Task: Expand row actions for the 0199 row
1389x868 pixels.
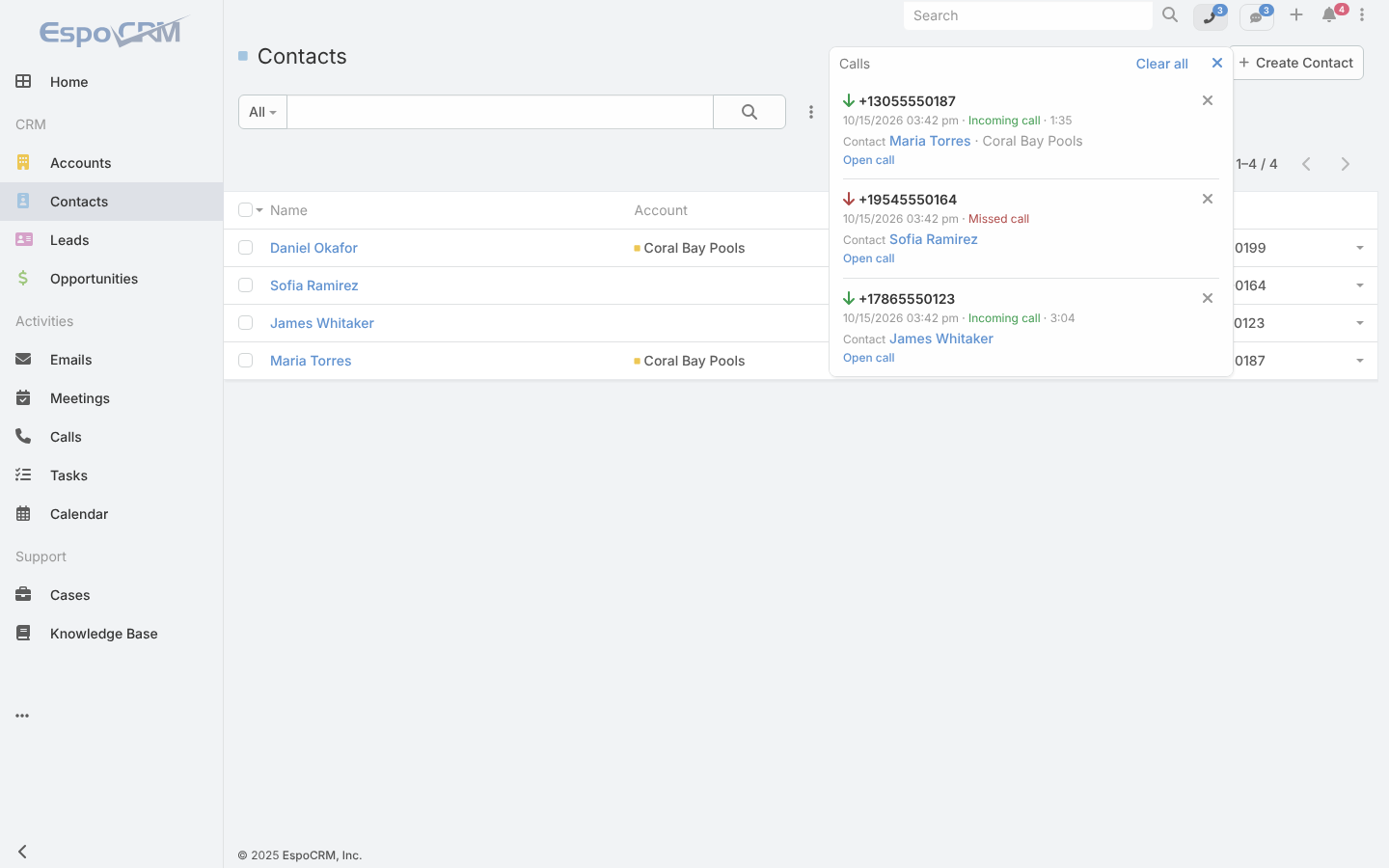Action: click(1360, 248)
